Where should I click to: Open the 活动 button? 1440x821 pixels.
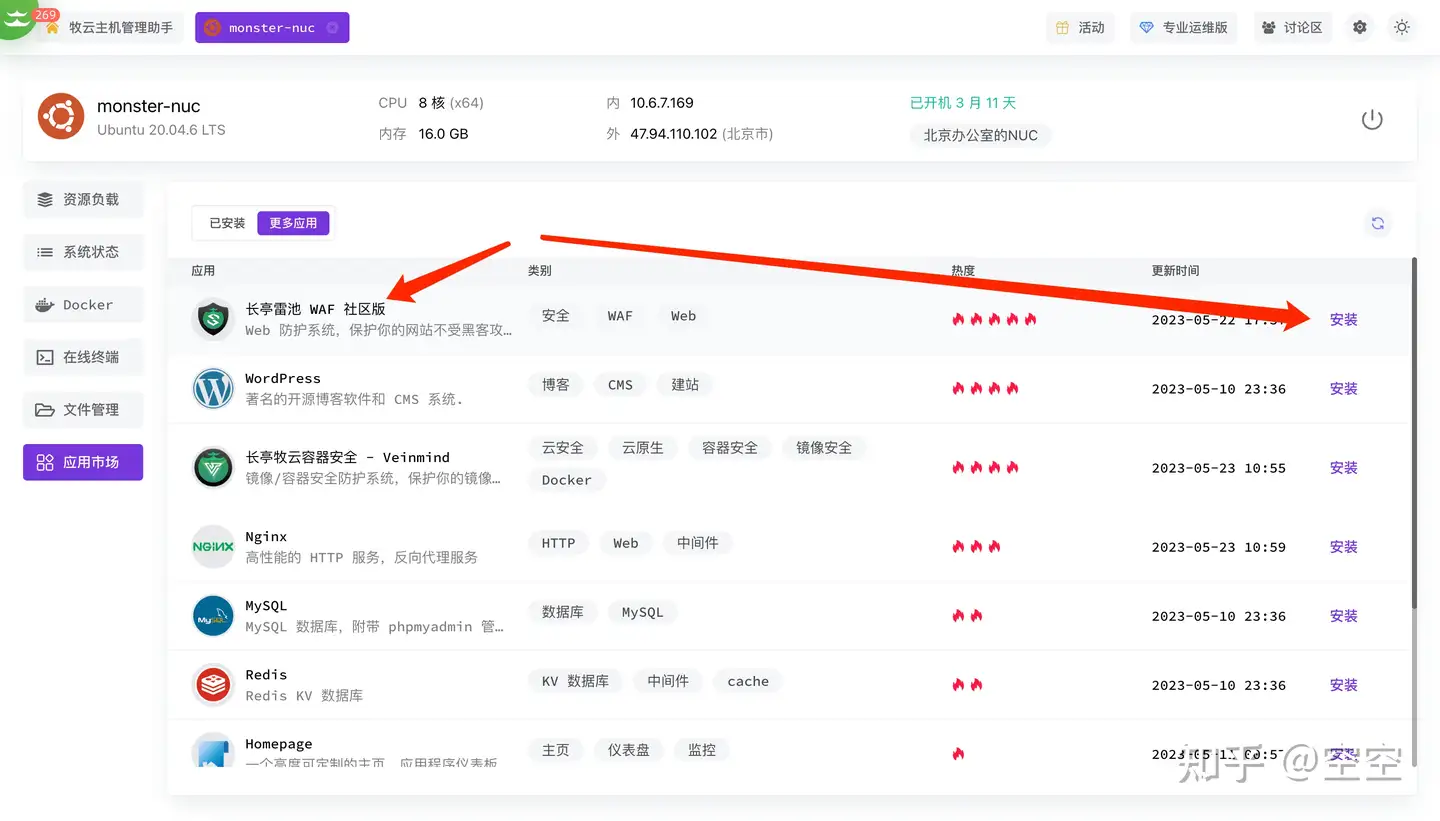coord(1081,28)
